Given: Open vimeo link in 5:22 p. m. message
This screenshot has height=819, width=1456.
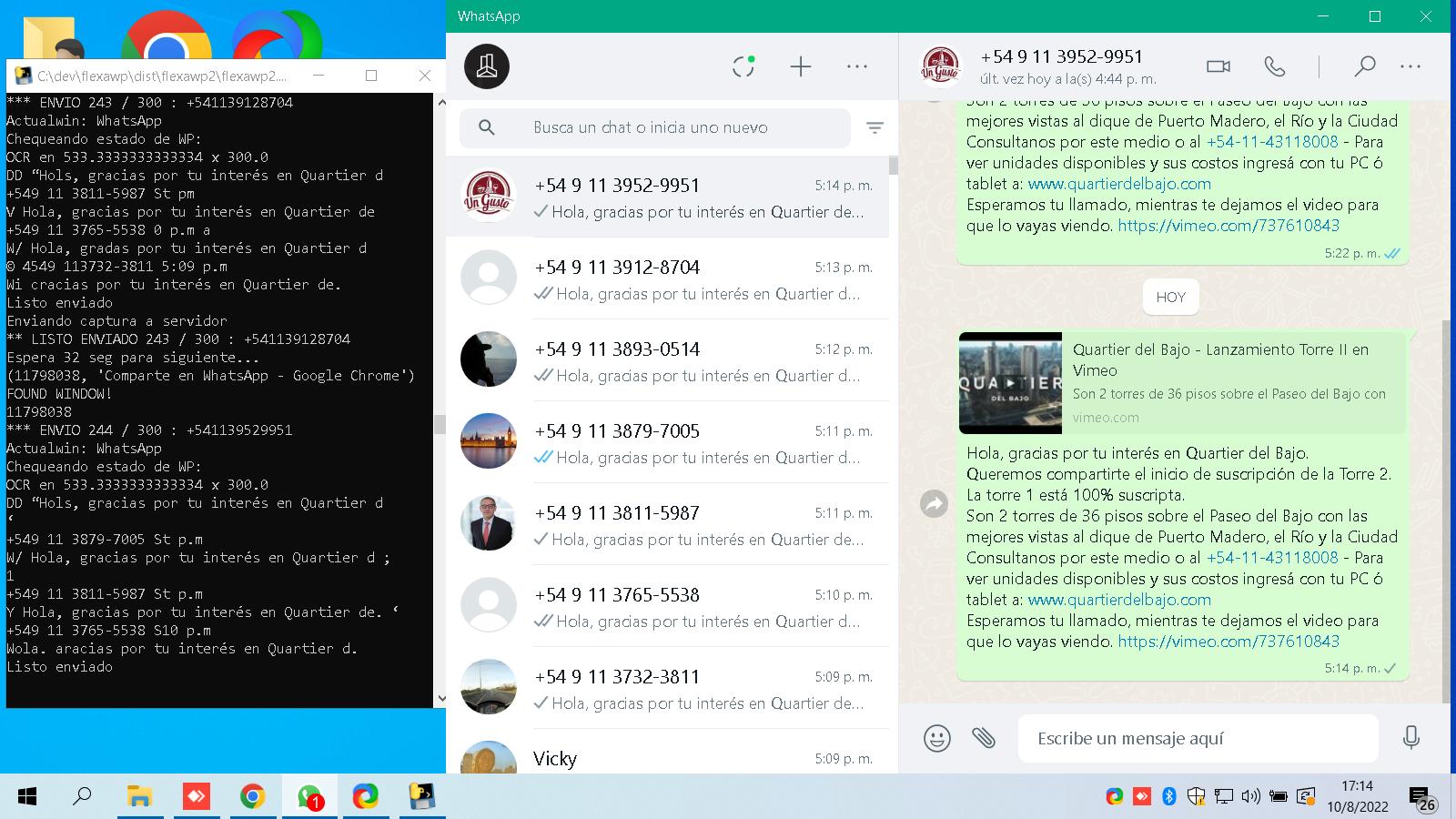Looking at the screenshot, I should 1228,226.
